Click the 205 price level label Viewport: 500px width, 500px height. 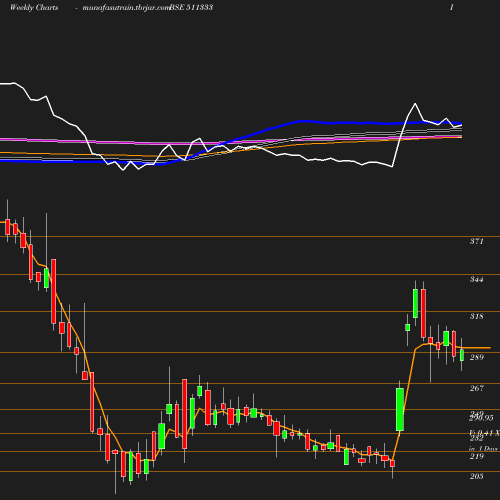tap(476, 476)
